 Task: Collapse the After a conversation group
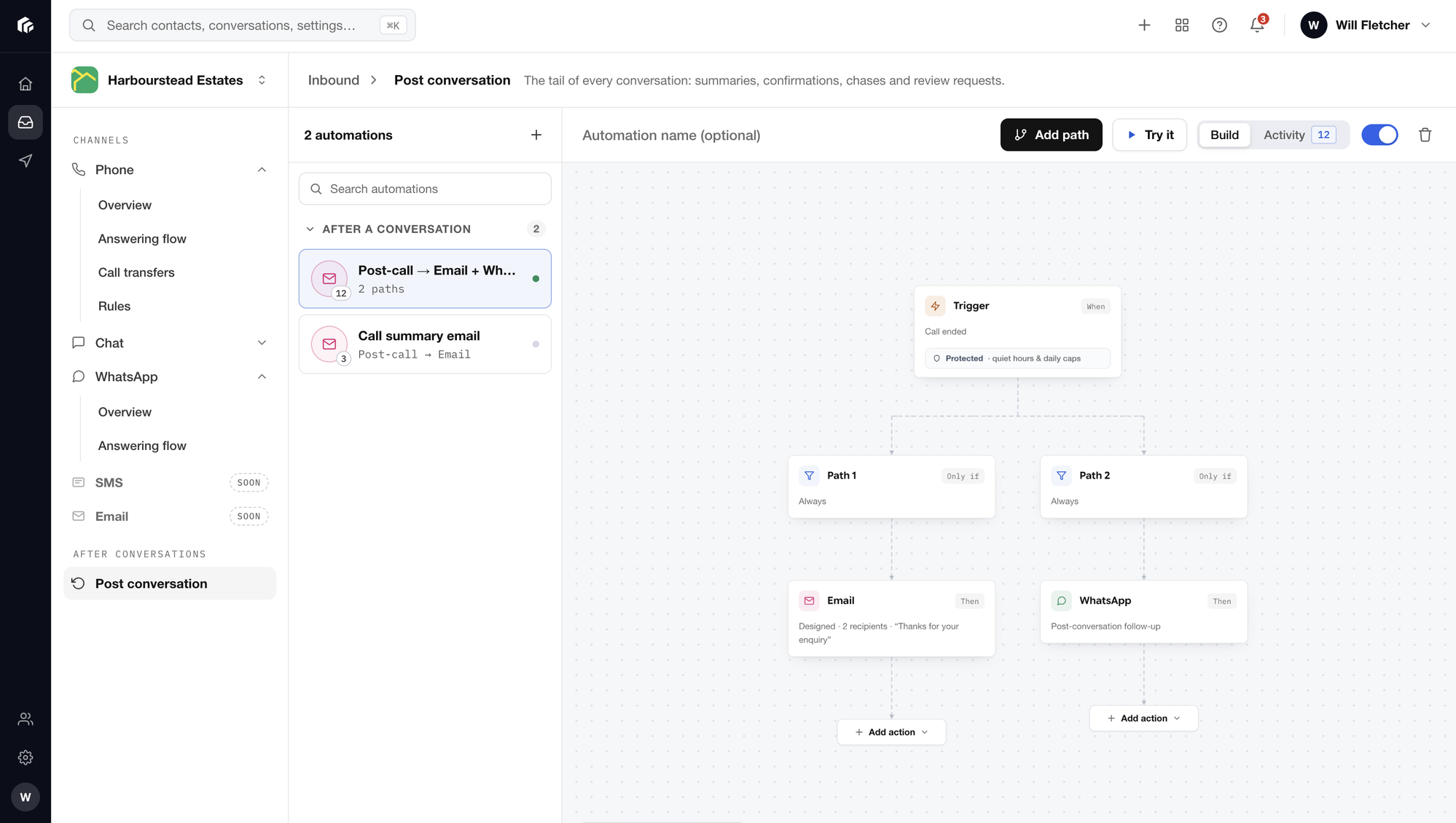(310, 229)
